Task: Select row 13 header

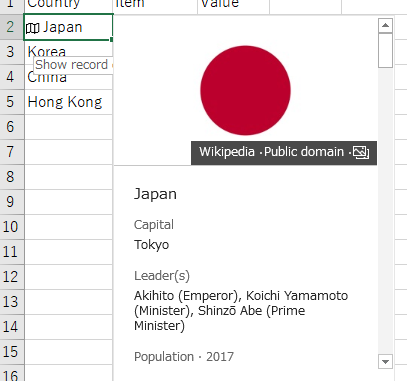Action: [12, 302]
